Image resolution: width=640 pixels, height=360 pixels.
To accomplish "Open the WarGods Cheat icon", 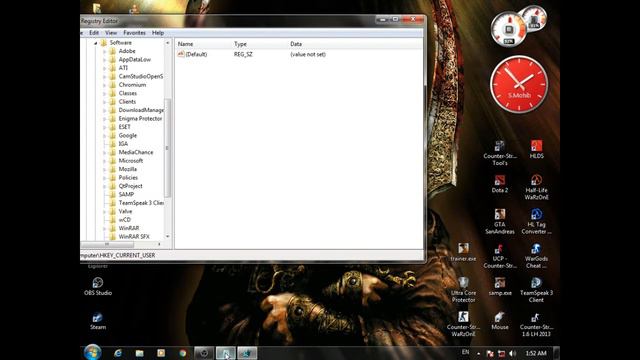I will point(536,256).
